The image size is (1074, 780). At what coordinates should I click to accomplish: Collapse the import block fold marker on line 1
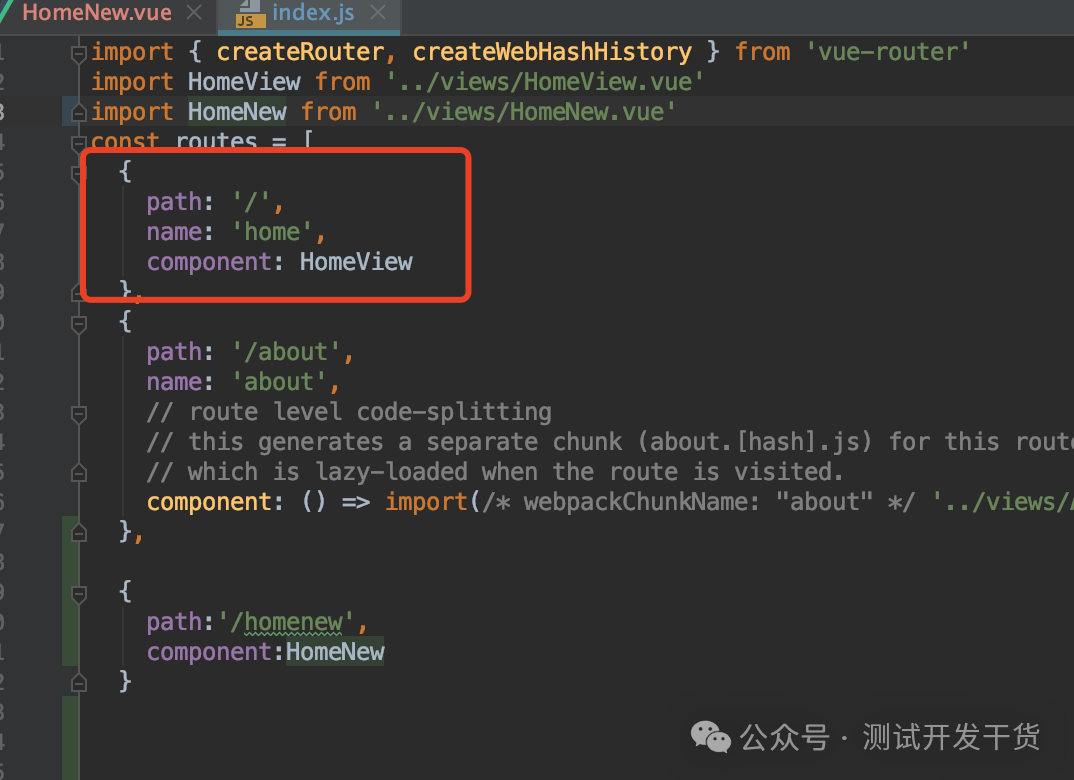pos(79,53)
